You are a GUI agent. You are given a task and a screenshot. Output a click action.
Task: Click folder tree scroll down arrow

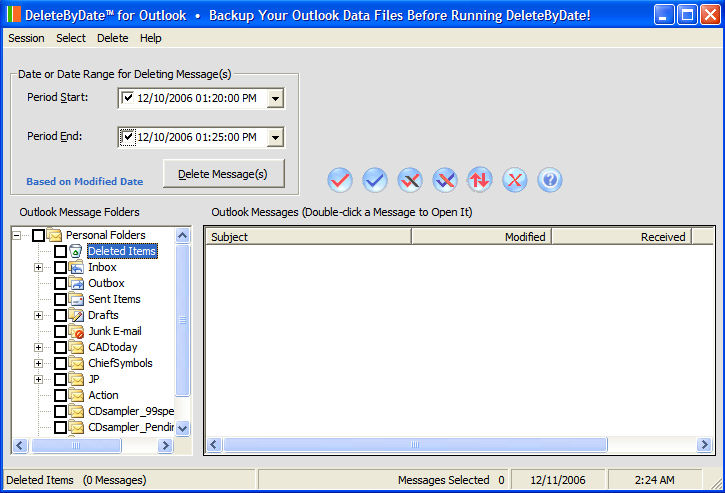point(183,428)
